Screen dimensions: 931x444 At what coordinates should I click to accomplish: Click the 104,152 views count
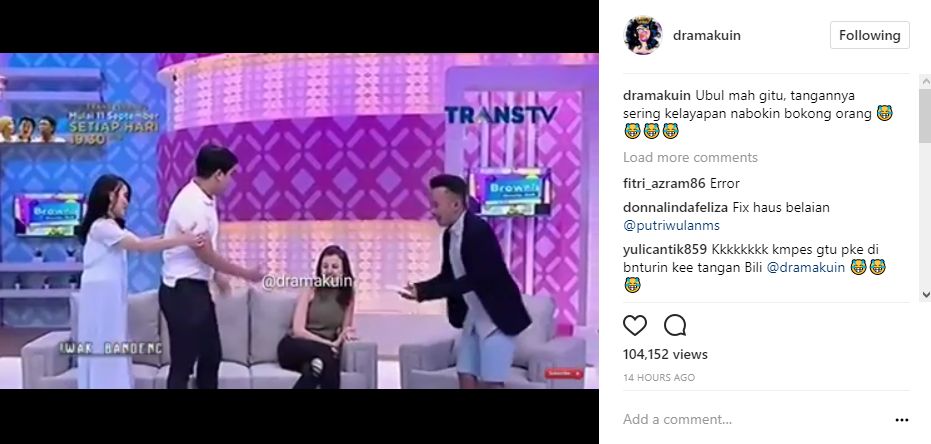(666, 354)
